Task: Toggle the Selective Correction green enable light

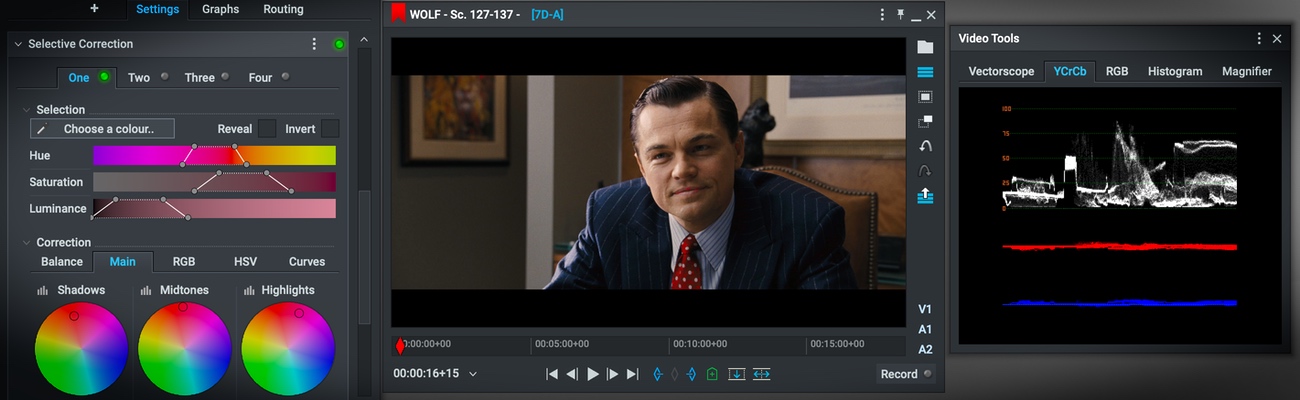Action: pos(339,44)
